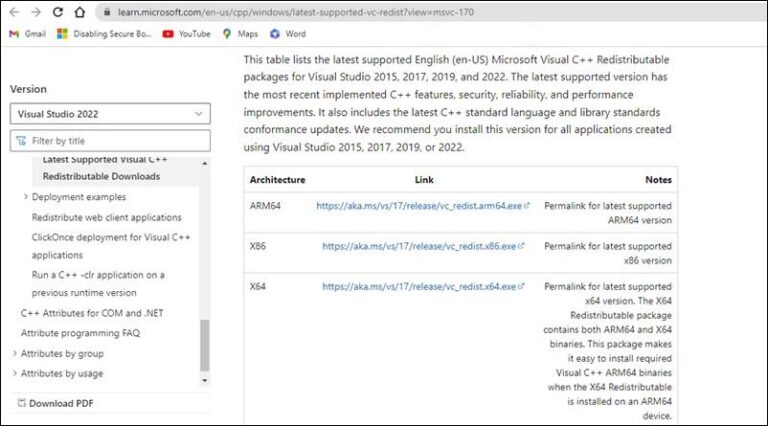Open the YouTube bookmark
Viewport: 768px width, 426px height.
tap(186, 33)
